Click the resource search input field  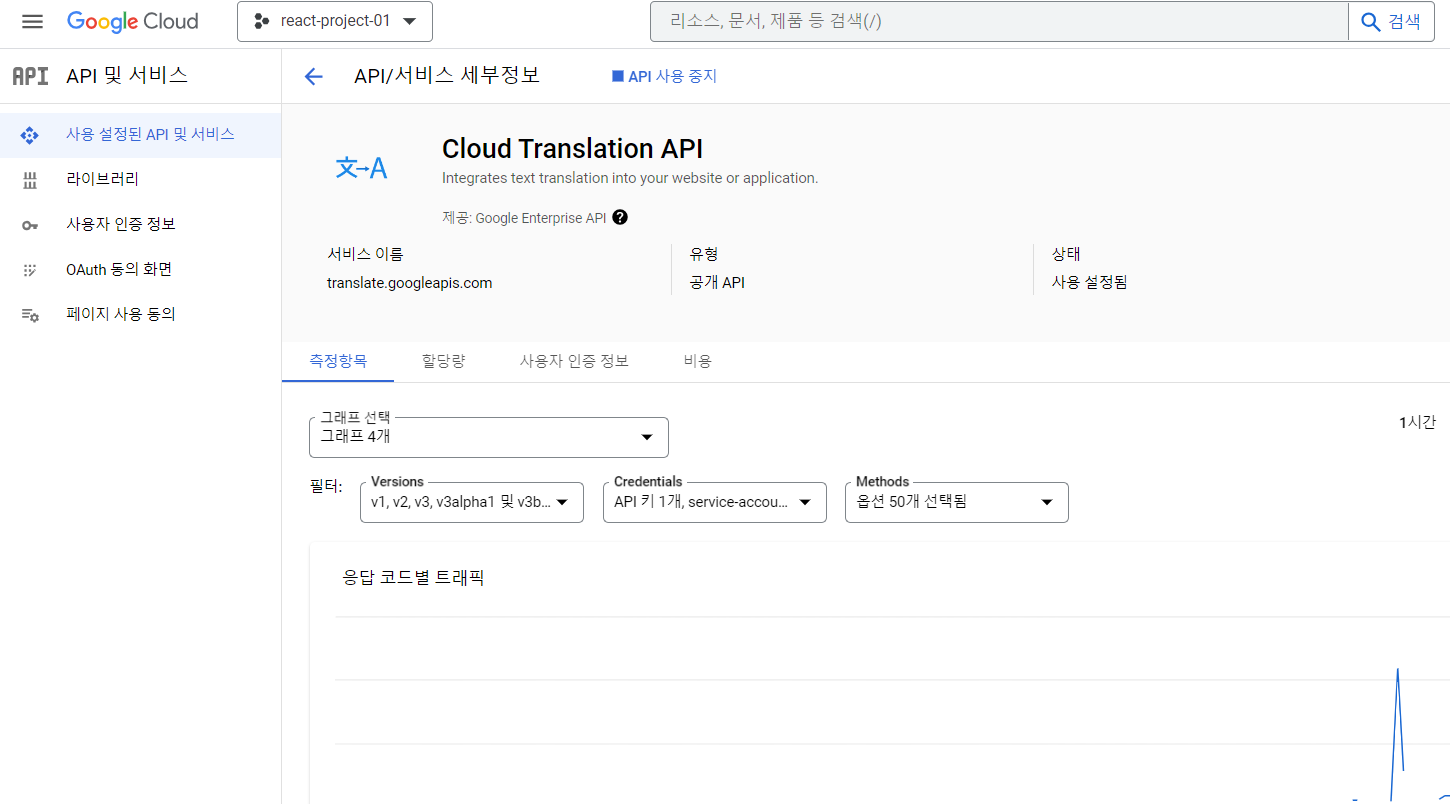pos(999,22)
